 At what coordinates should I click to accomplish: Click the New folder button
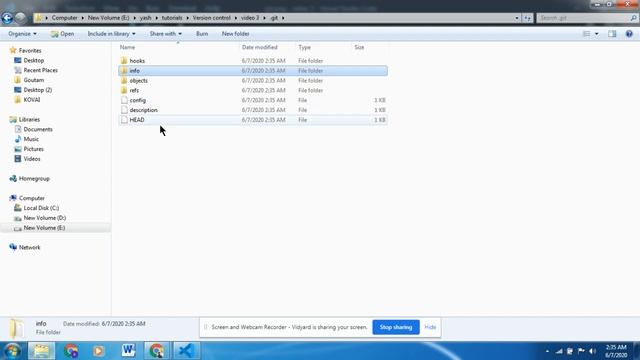click(236, 34)
